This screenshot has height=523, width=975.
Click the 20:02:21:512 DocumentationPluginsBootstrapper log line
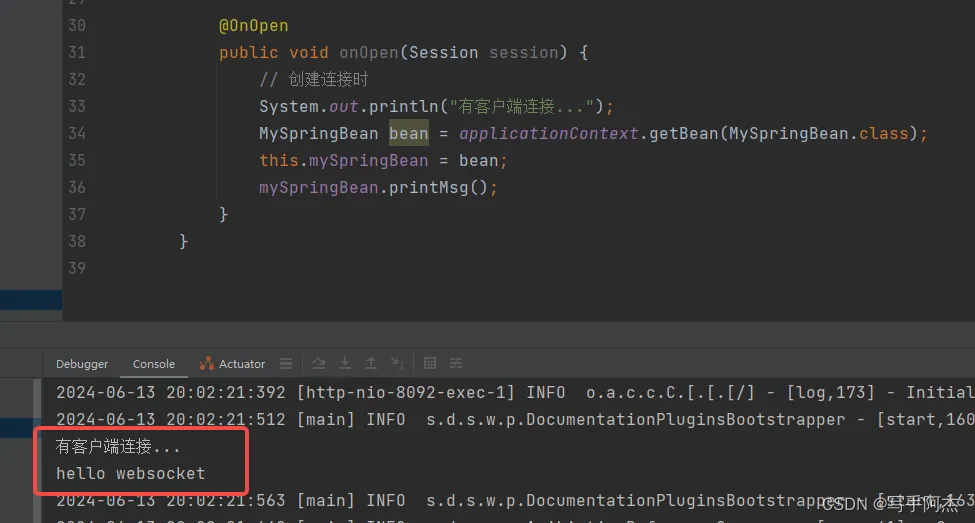(515, 419)
